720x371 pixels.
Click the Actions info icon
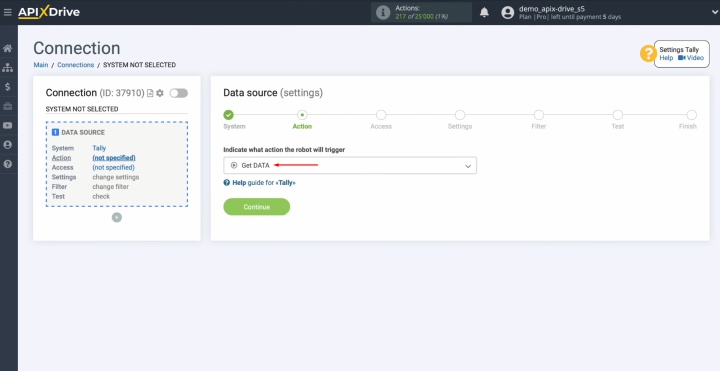(x=383, y=13)
